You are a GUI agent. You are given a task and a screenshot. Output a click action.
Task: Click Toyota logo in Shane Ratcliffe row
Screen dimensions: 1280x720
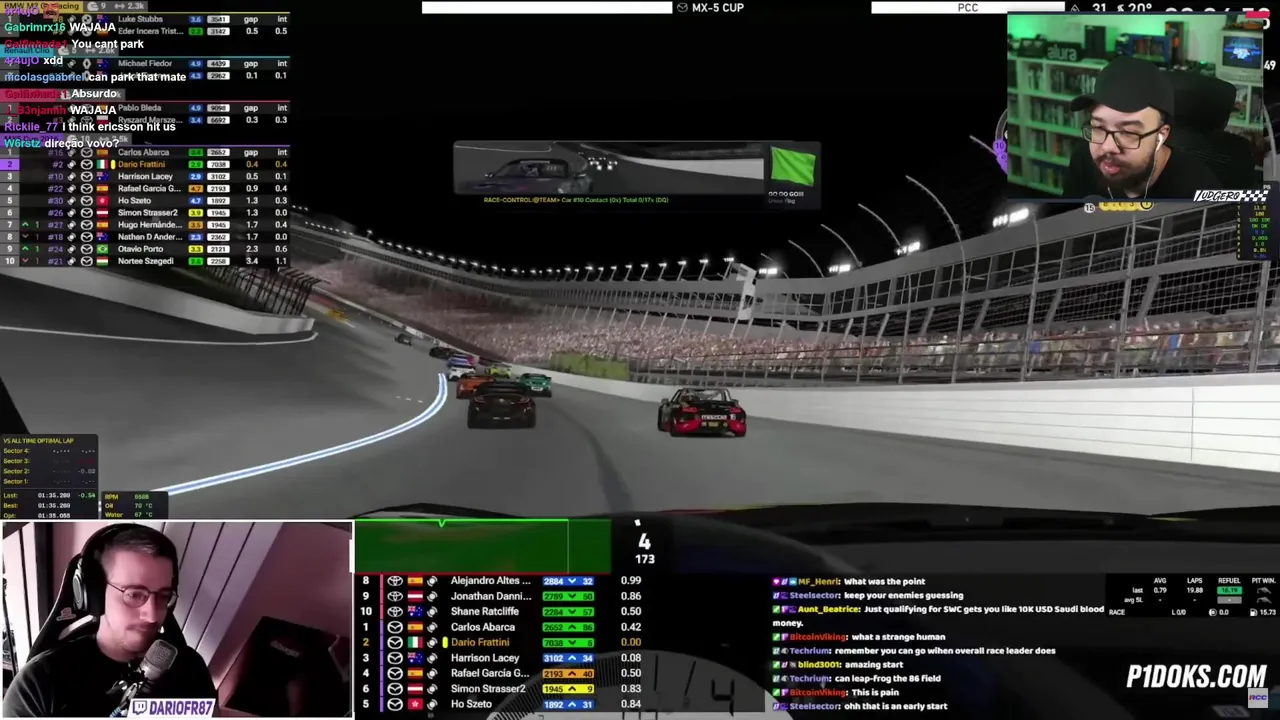[395, 612]
